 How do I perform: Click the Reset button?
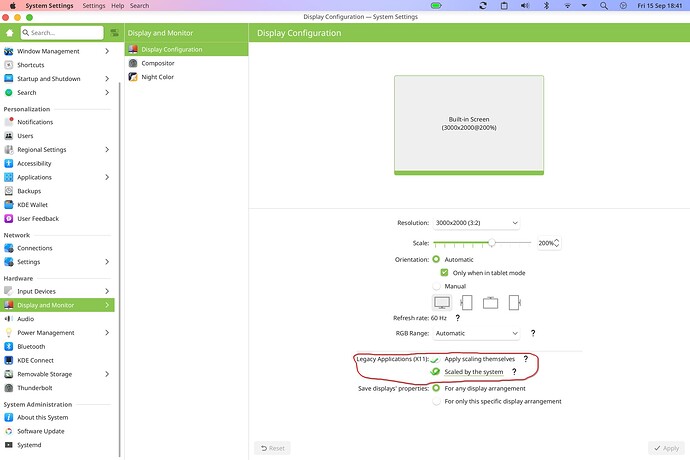[x=272, y=448]
